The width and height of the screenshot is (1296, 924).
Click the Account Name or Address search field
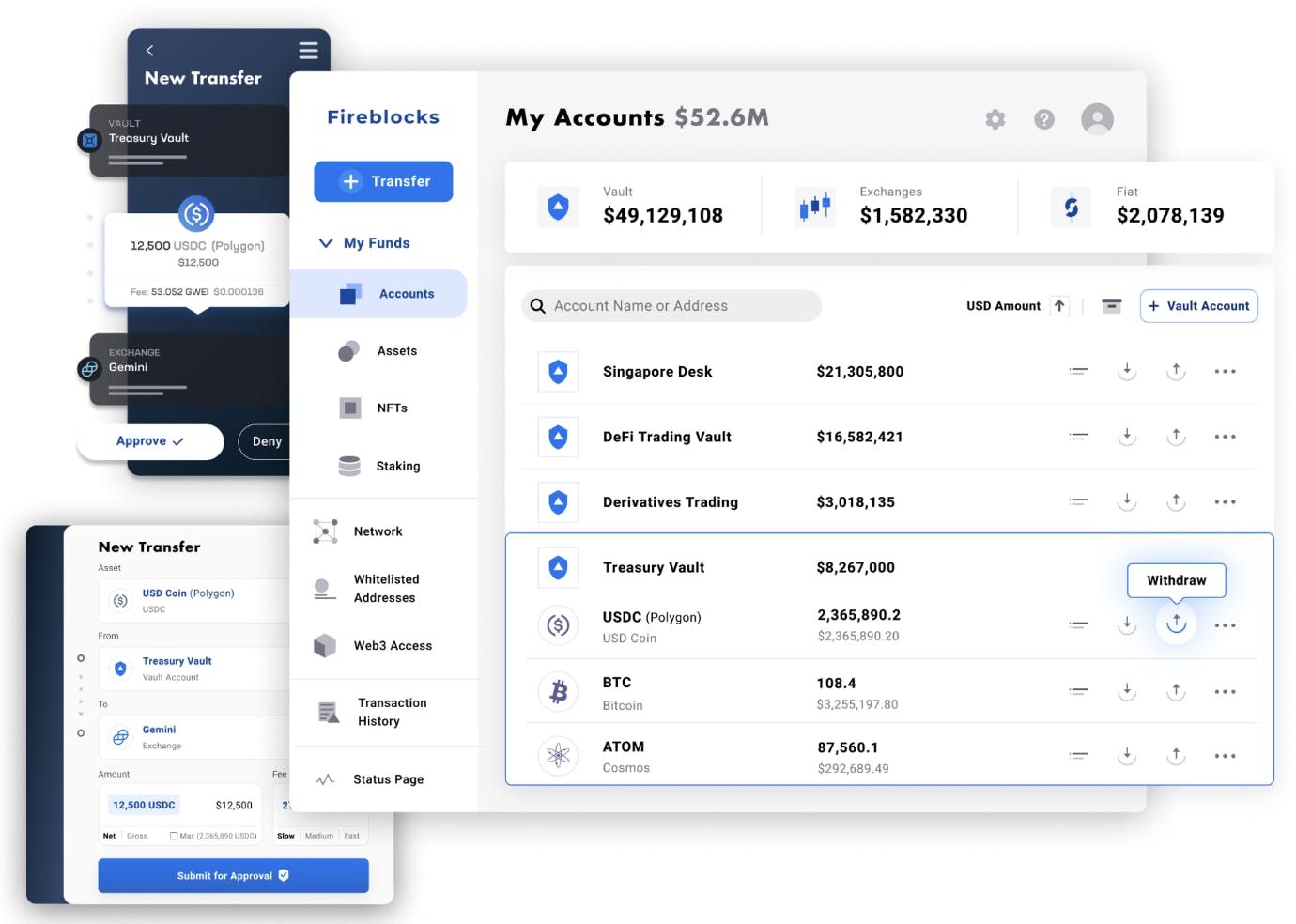point(671,306)
